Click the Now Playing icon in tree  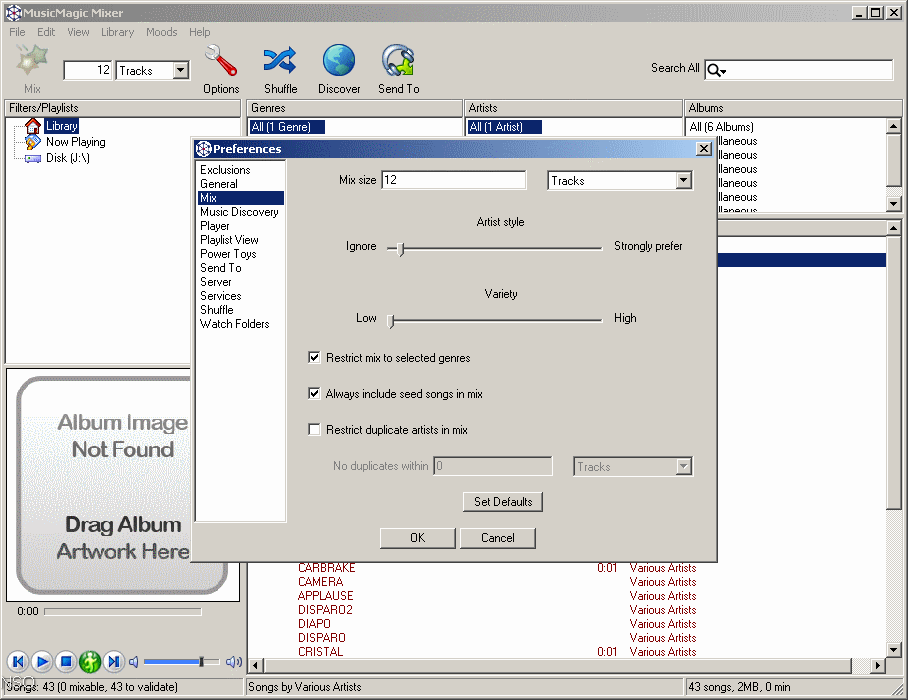33,142
